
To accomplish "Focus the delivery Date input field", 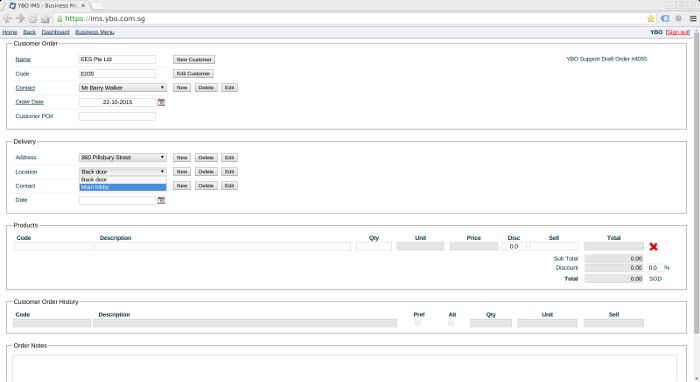I will pyautogui.click(x=117, y=200).
